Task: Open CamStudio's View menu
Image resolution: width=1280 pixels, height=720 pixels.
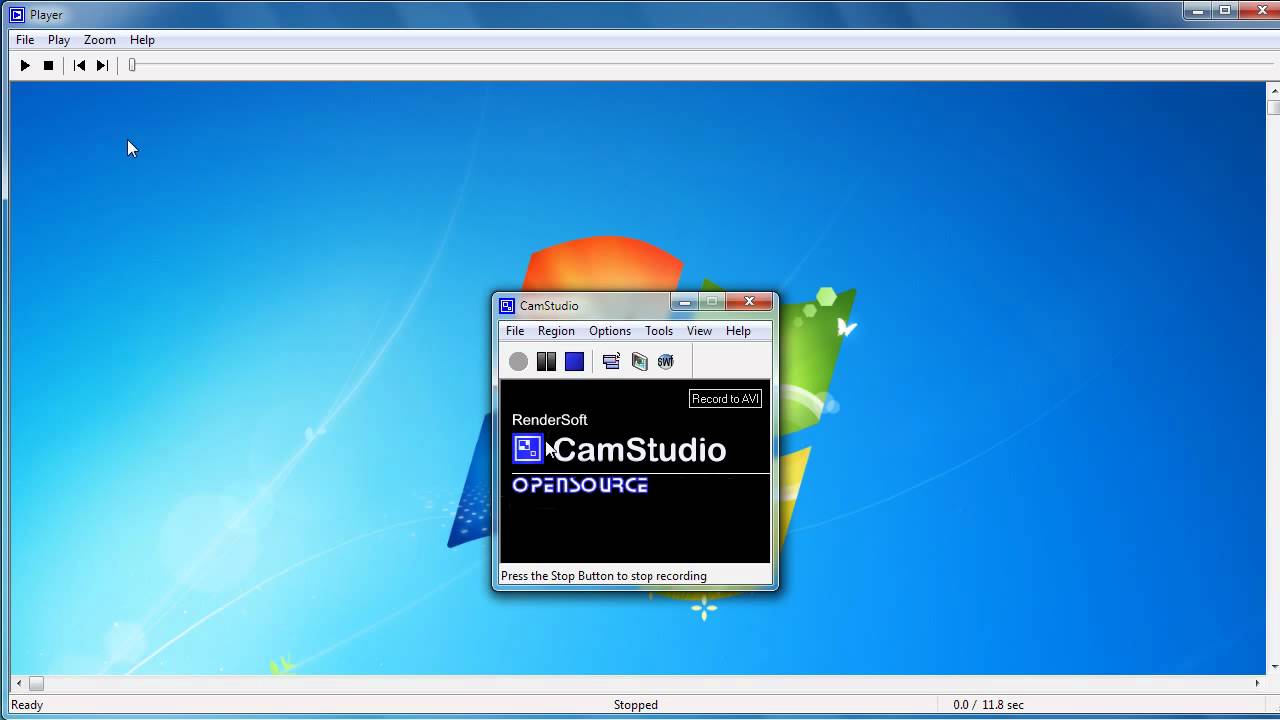Action: (x=699, y=331)
